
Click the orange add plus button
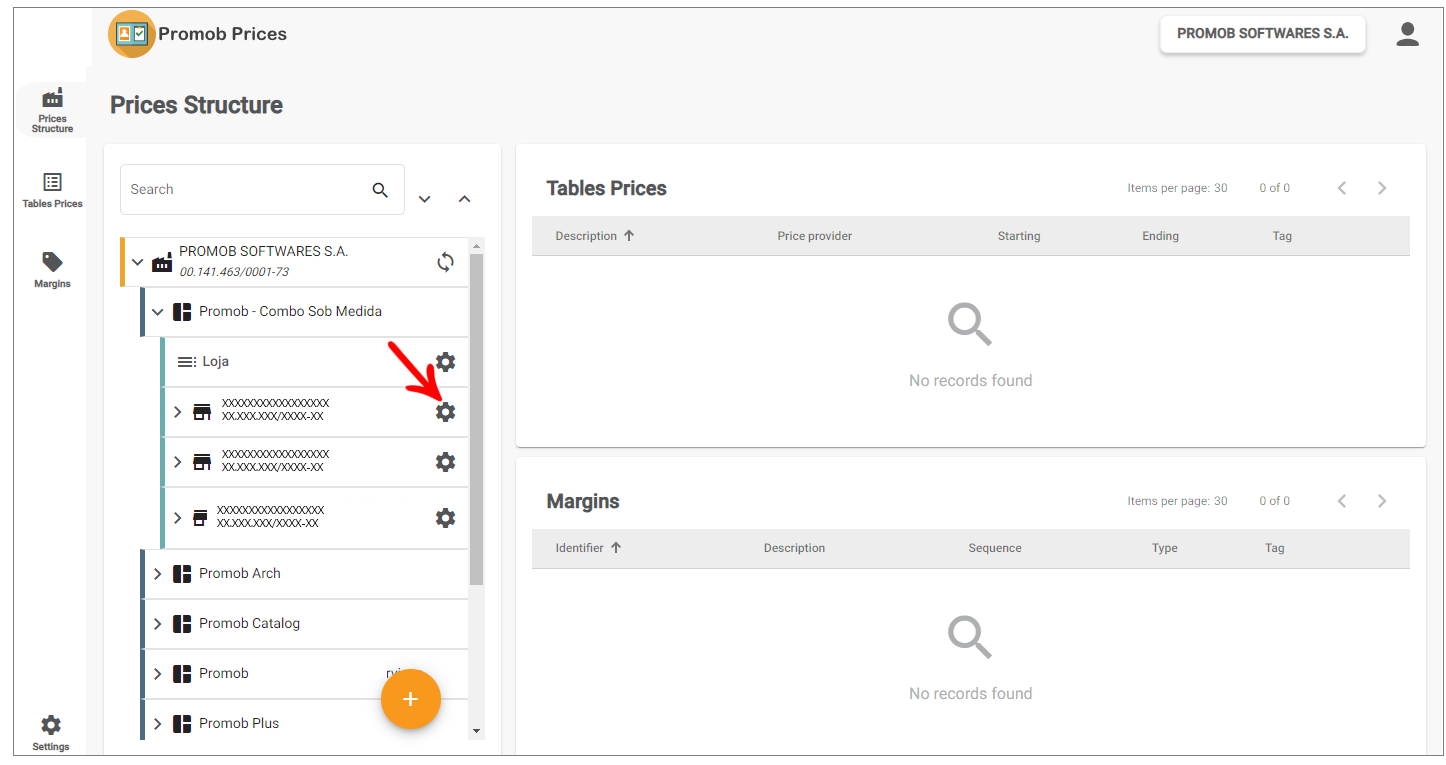pyautogui.click(x=411, y=699)
